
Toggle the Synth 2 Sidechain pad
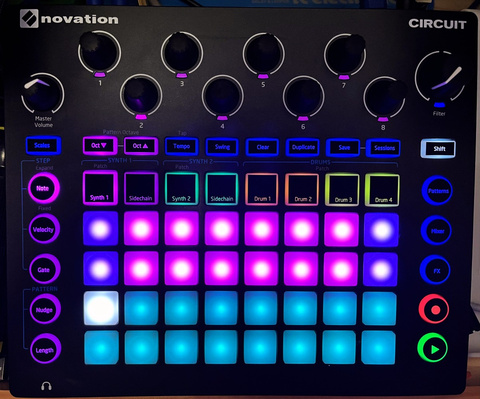[222, 189]
